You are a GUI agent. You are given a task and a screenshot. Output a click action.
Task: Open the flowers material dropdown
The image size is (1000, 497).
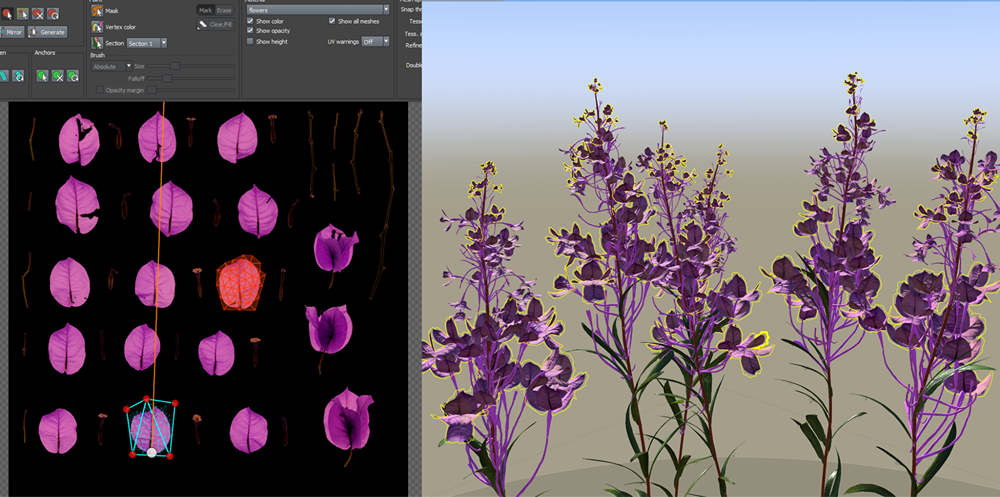[318, 9]
